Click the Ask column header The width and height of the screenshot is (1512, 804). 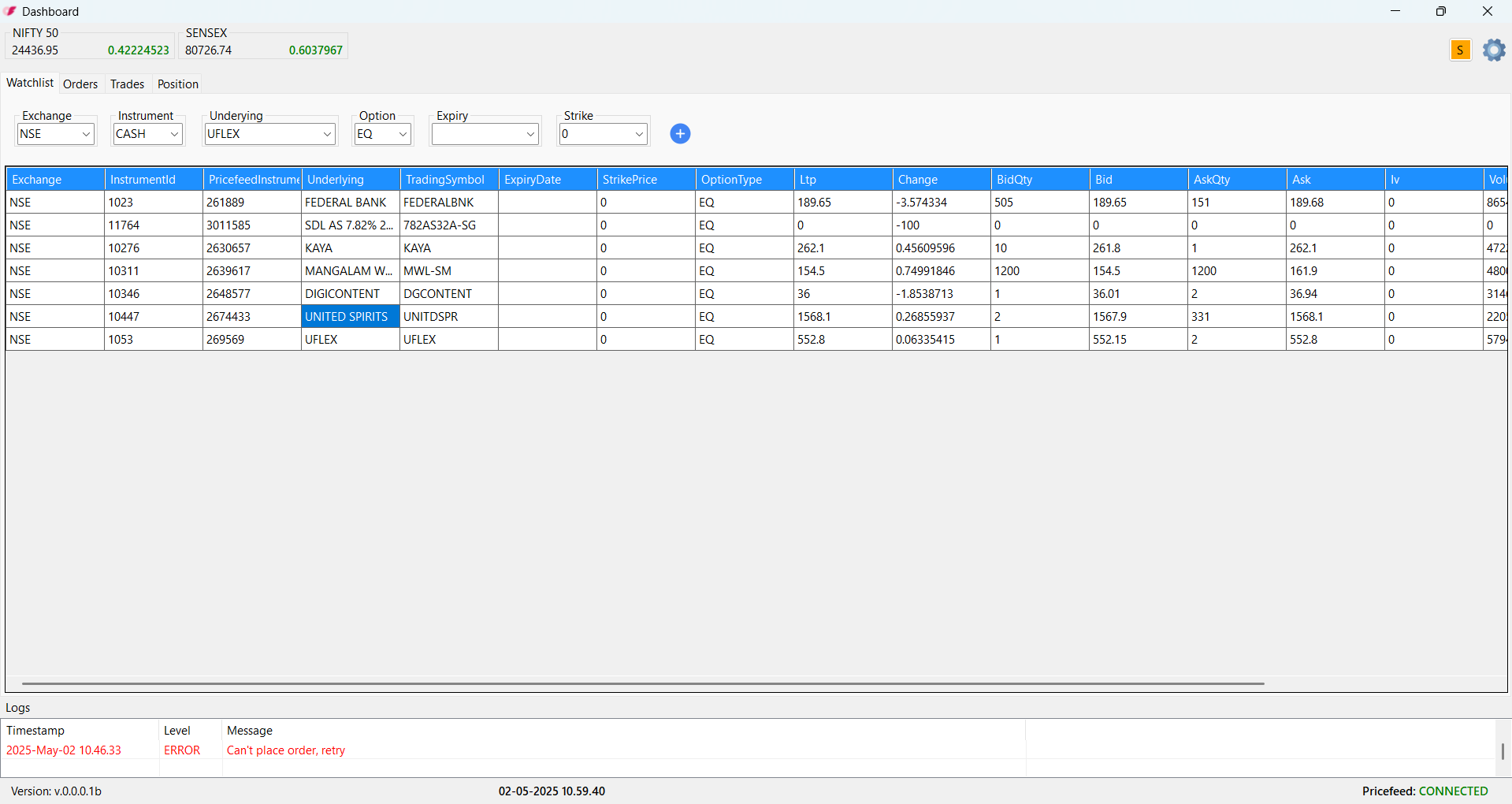[1336, 180]
